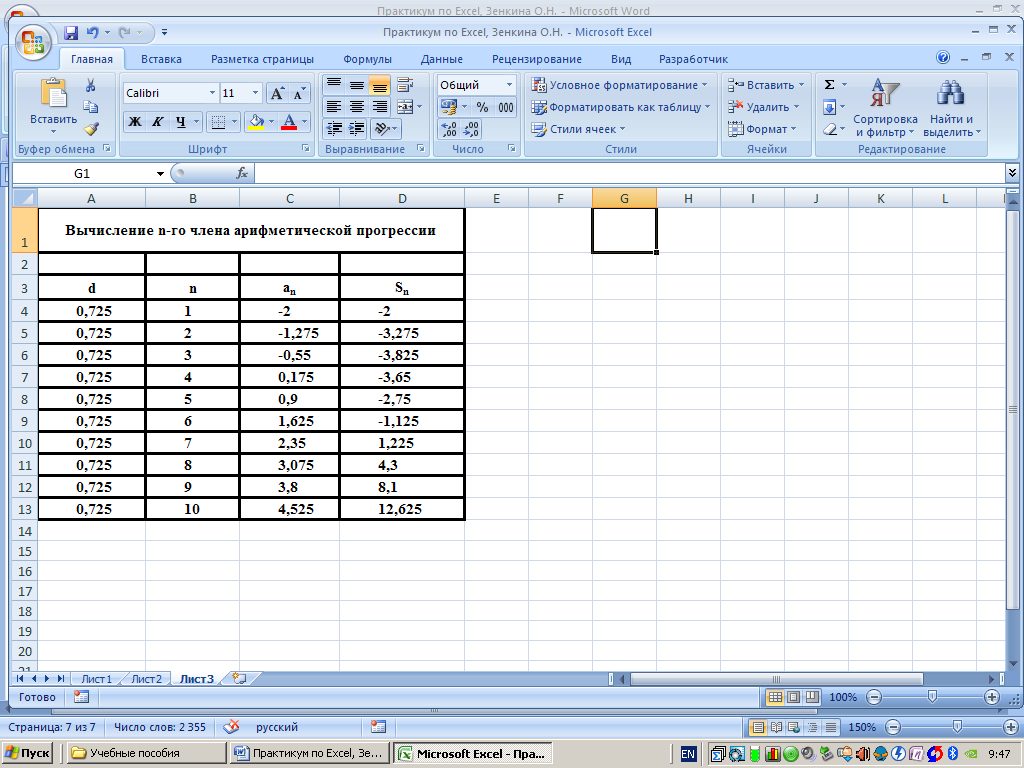The height and width of the screenshot is (768, 1024).
Task: Apply red font color A
Action: coord(289,121)
